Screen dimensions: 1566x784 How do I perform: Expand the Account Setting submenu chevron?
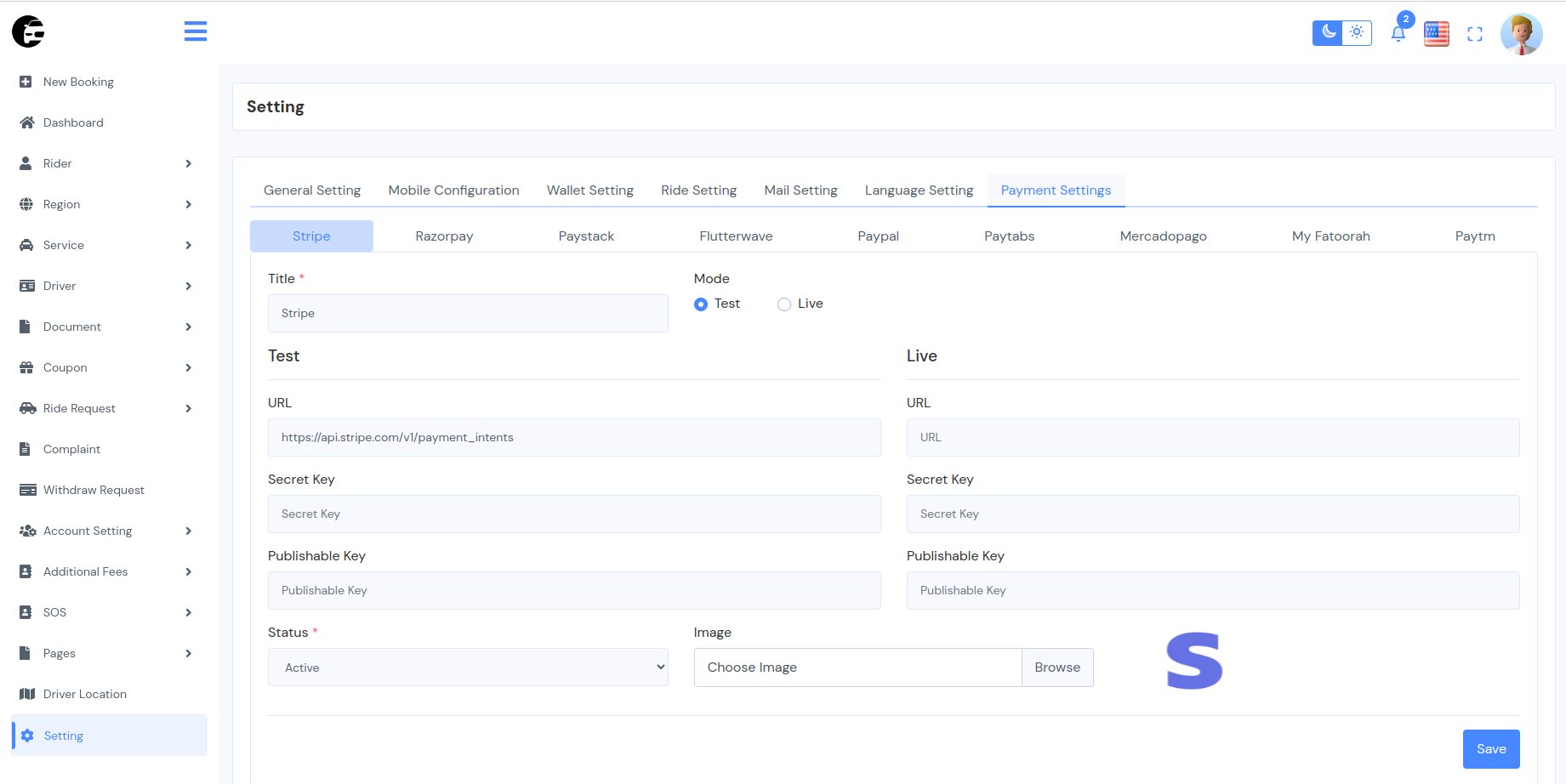189,531
